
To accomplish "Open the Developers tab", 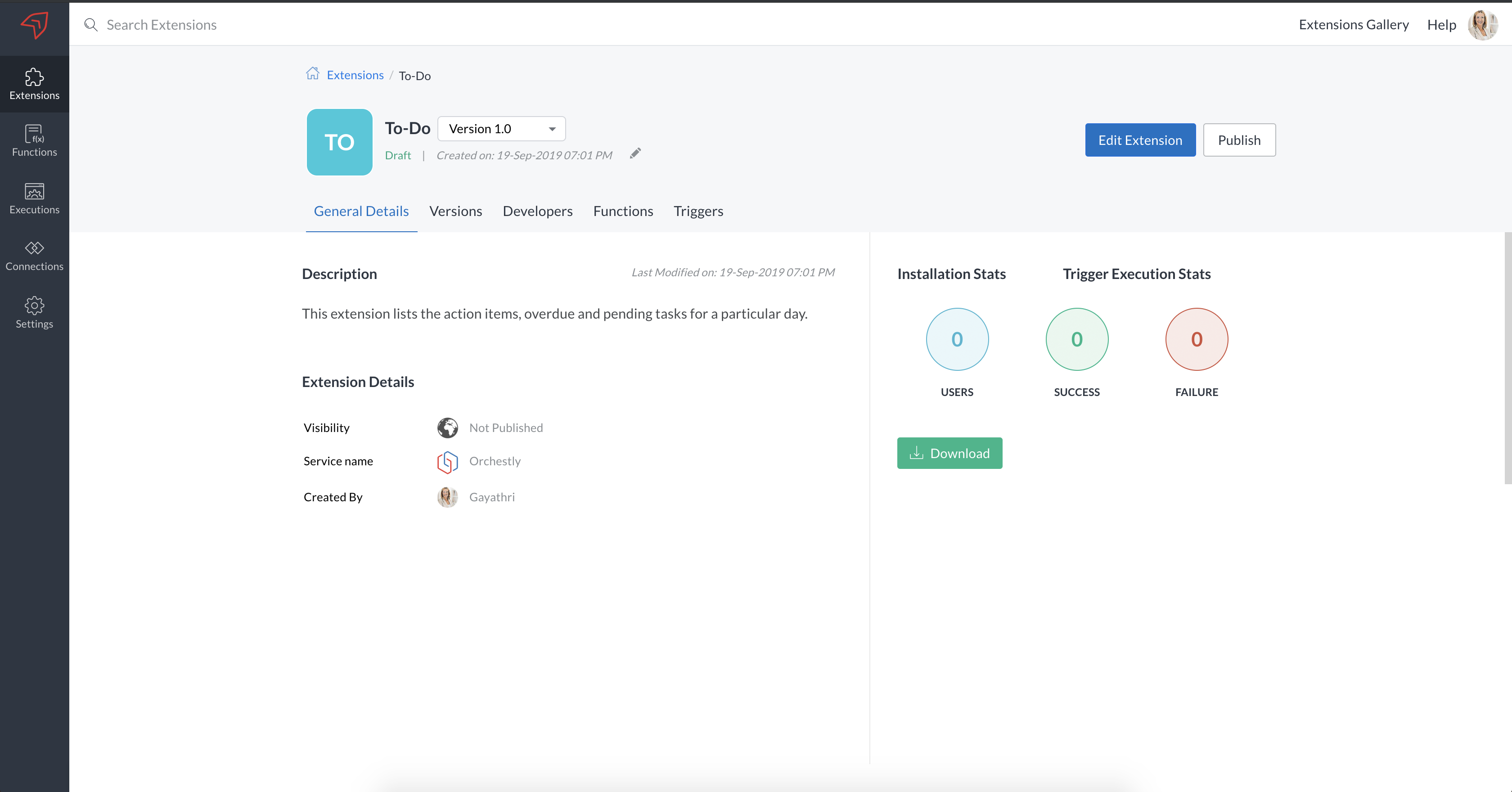I will [537, 211].
